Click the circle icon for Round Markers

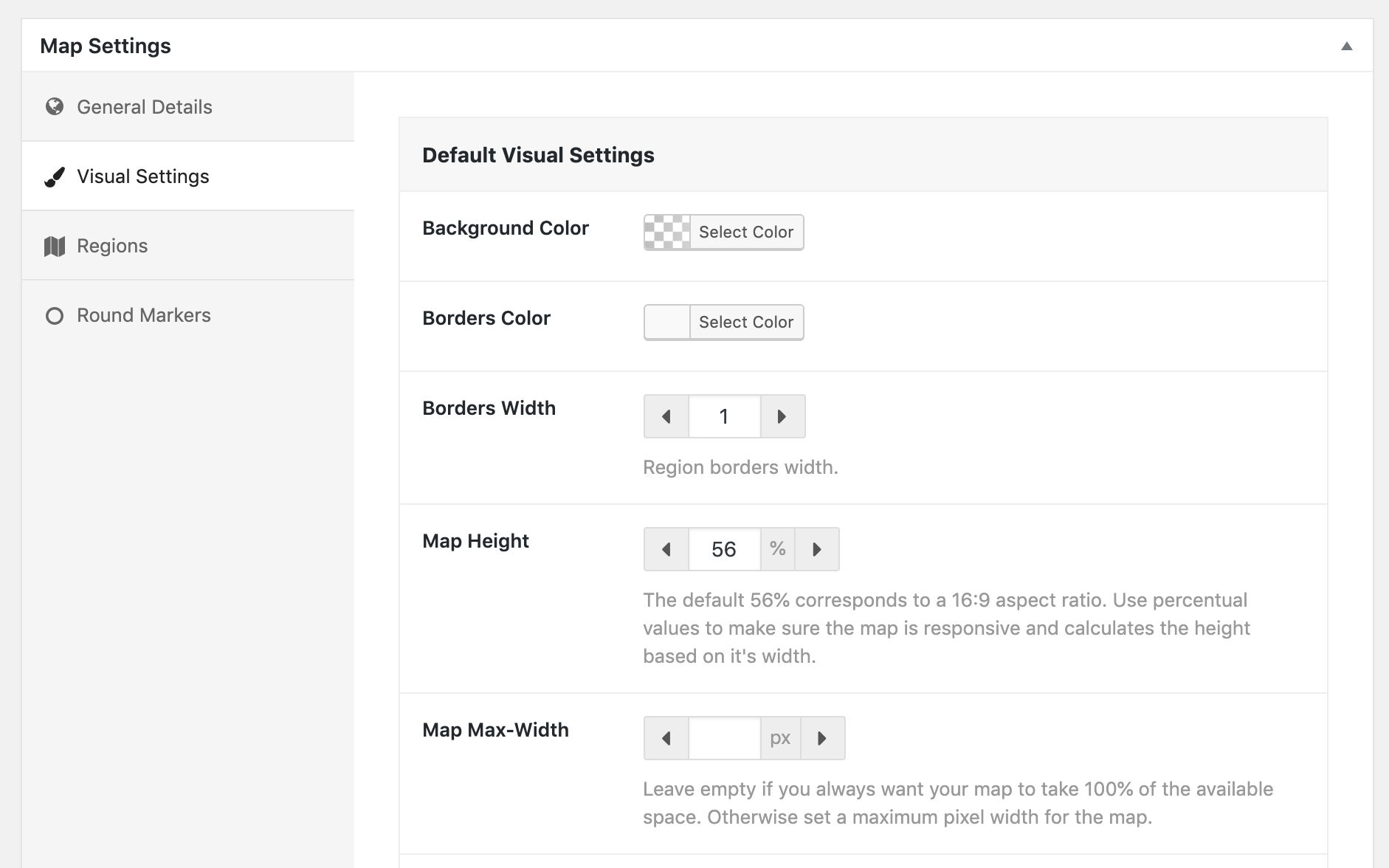pyautogui.click(x=54, y=316)
